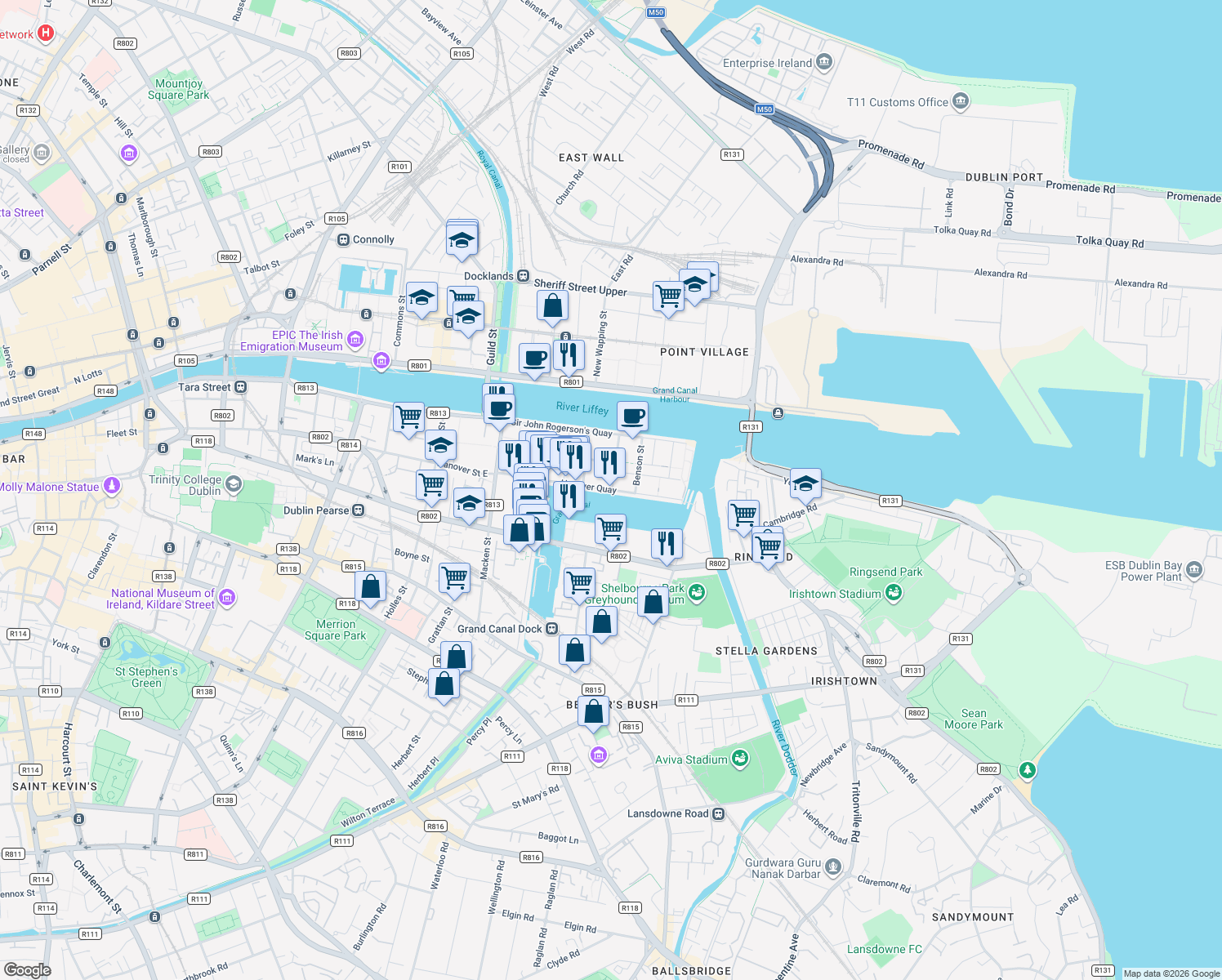Click the Aviva Stadium marker
This screenshot has height=980, width=1222.
coord(740,759)
